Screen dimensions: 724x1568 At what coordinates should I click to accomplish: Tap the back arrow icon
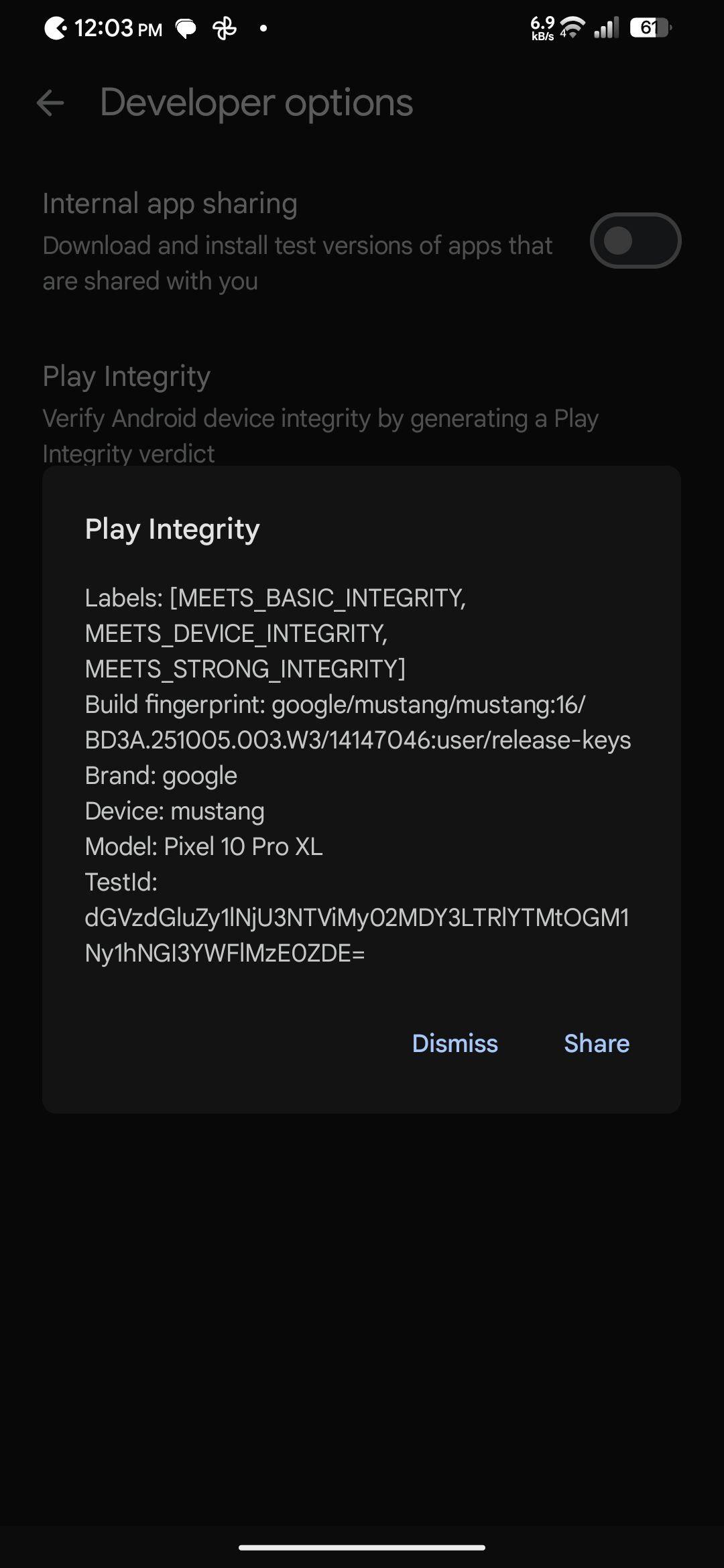[x=50, y=103]
